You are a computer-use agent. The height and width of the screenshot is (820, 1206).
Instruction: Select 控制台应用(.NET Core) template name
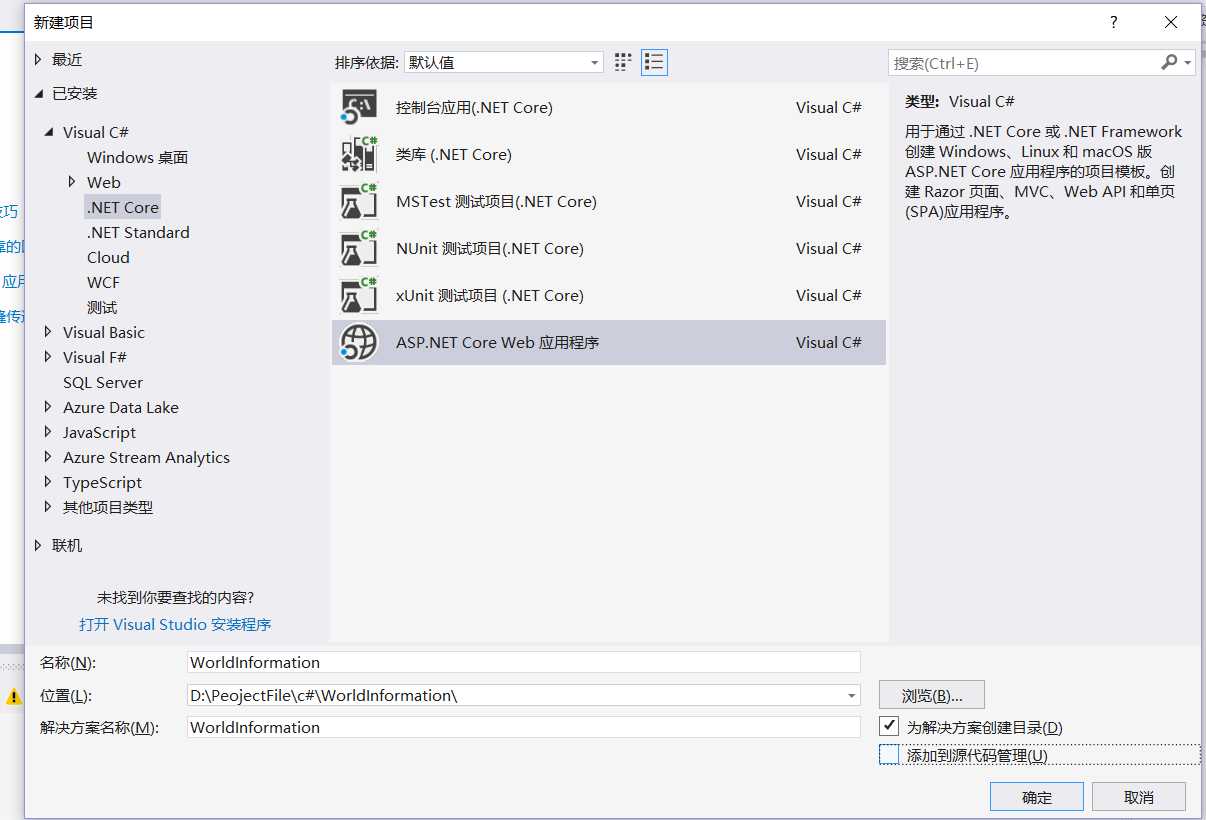474,107
